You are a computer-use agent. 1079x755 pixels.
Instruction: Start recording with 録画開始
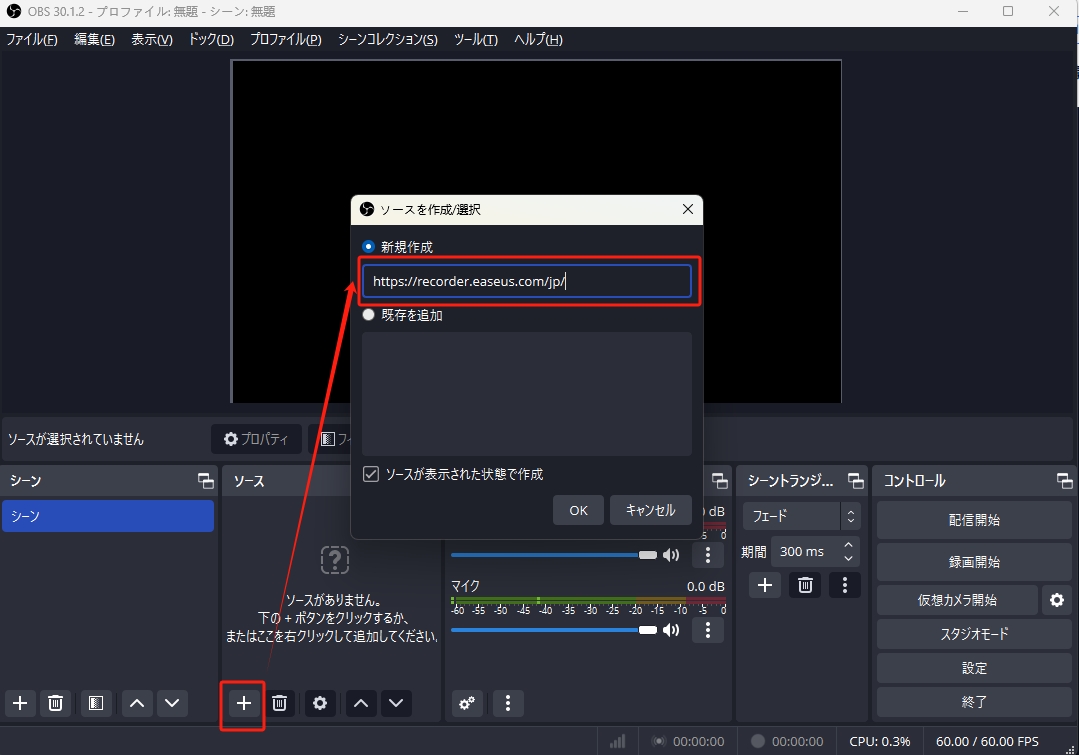pyautogui.click(x=973, y=561)
